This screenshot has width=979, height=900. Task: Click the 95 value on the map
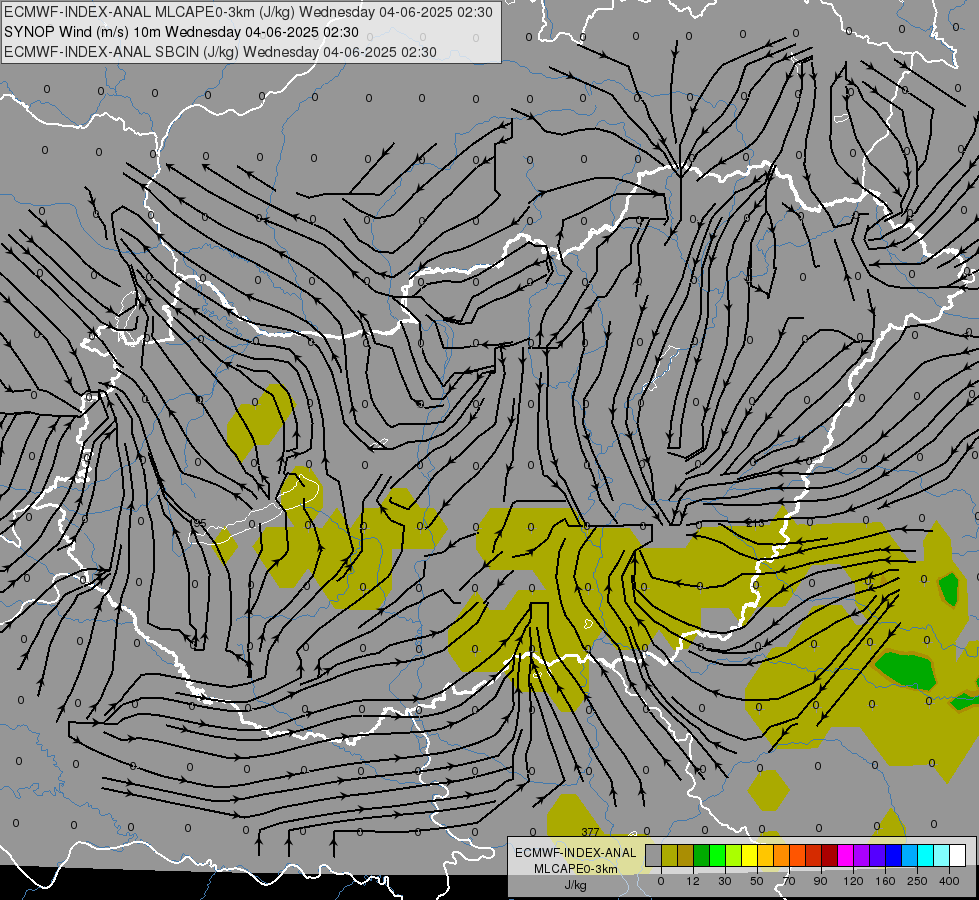pyautogui.click(x=200, y=523)
